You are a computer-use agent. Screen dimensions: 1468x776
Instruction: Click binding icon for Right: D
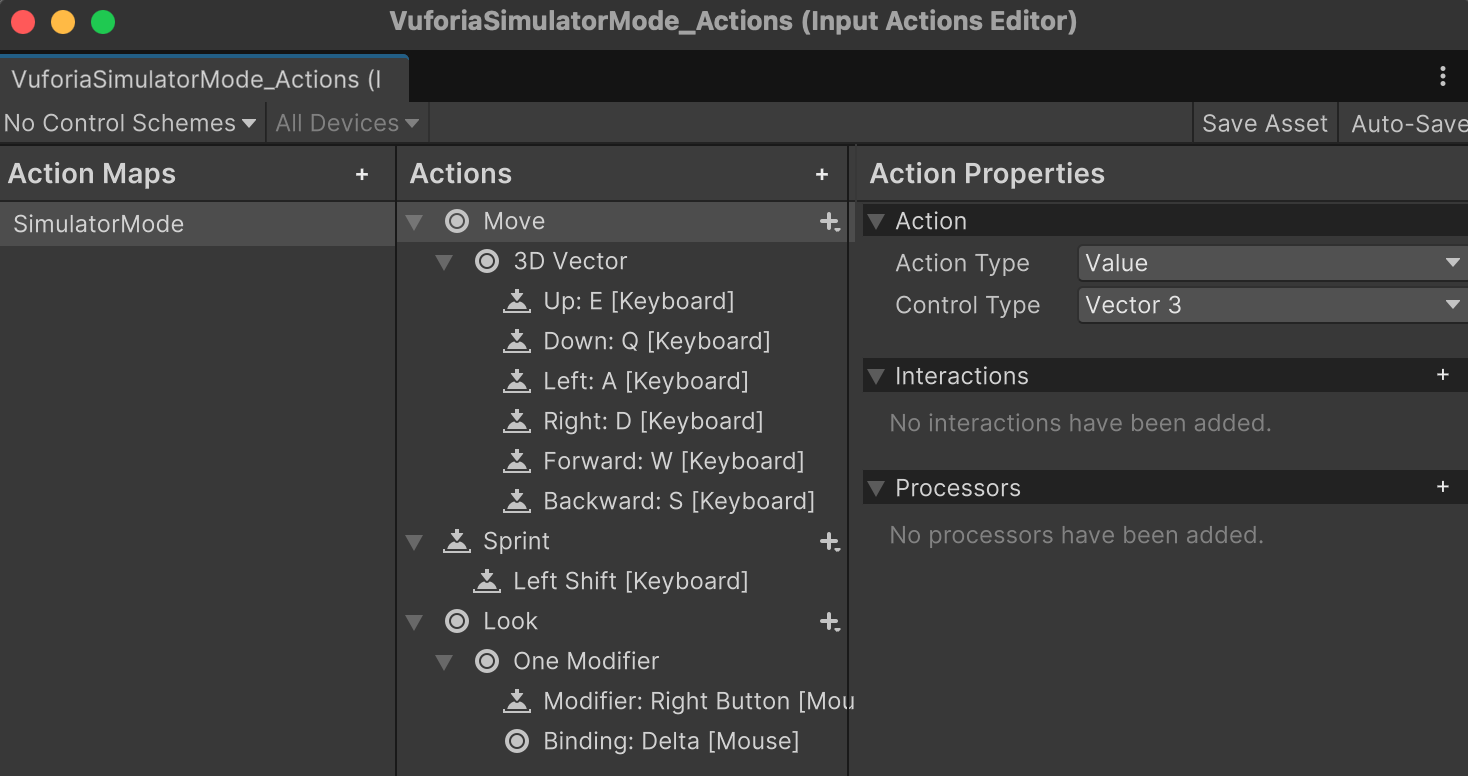[517, 421]
